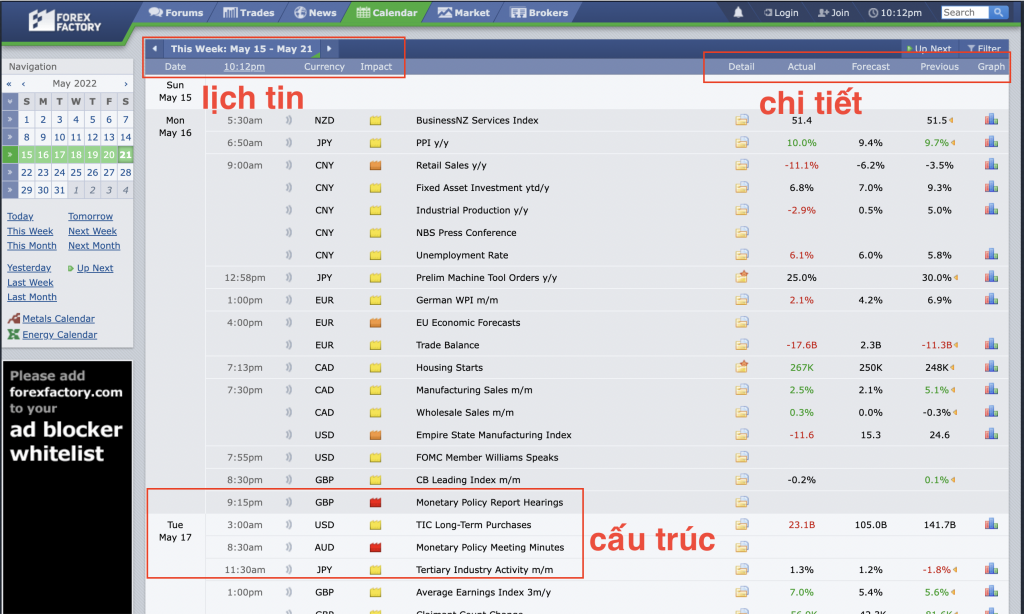Open the Brokers tab
This screenshot has height=614, width=1024.
(539, 12)
